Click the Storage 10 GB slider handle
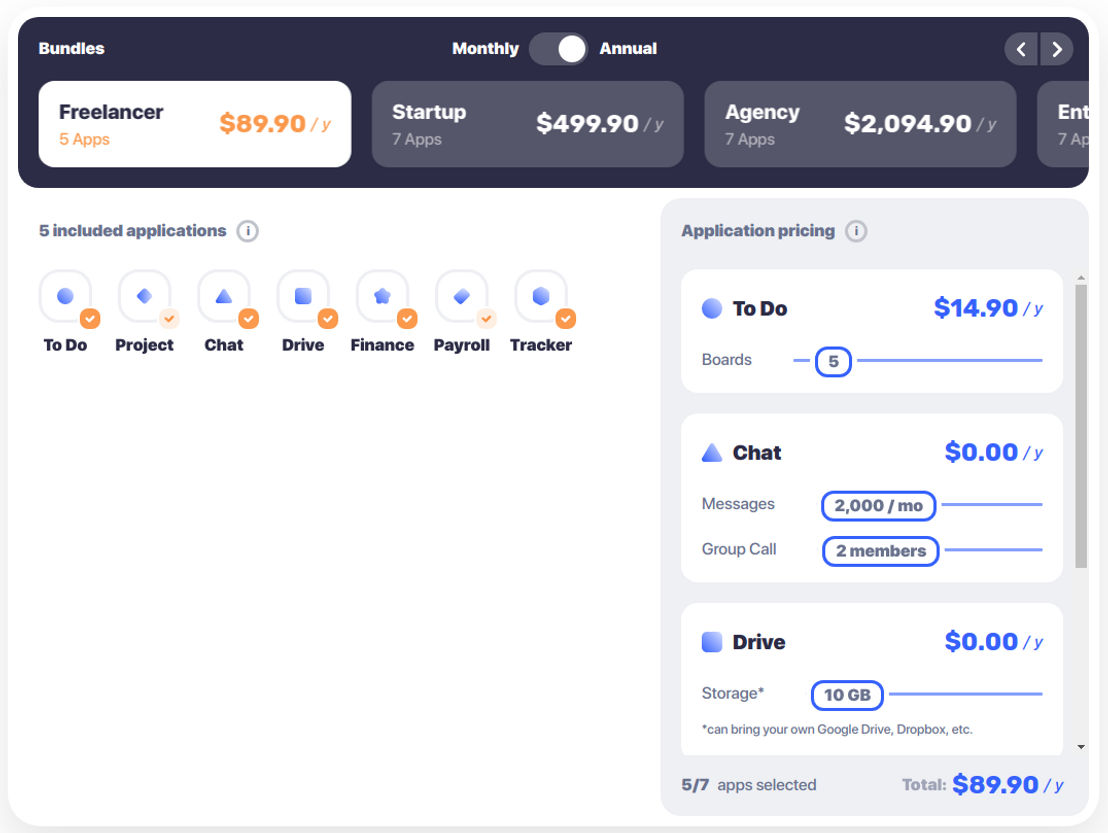This screenshot has width=1108, height=833. coord(847,695)
